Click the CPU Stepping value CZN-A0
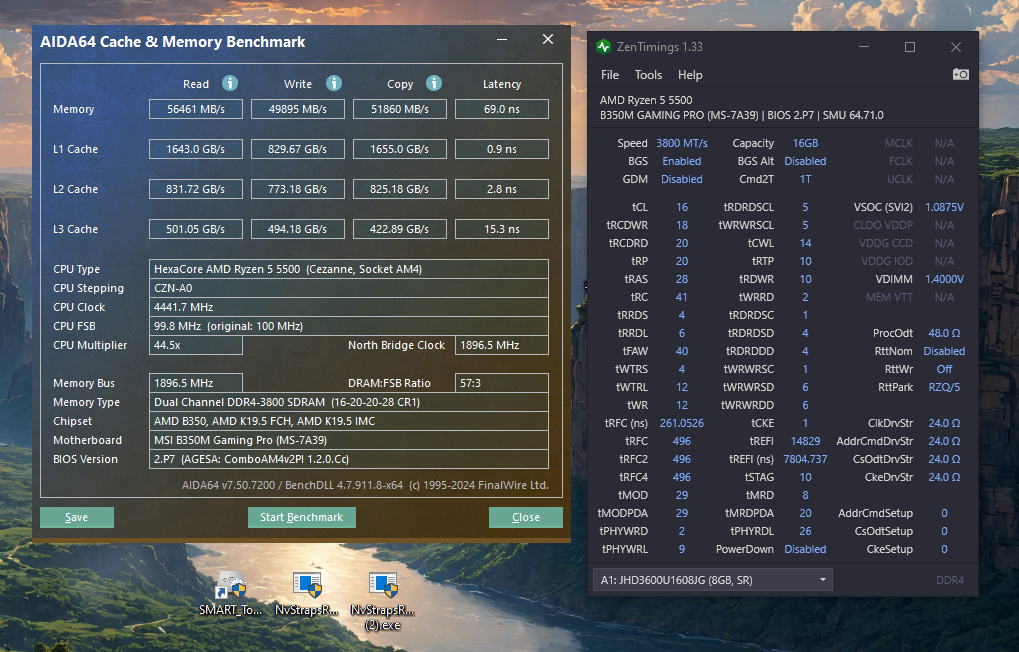This screenshot has width=1019, height=652. pyautogui.click(x=349, y=288)
